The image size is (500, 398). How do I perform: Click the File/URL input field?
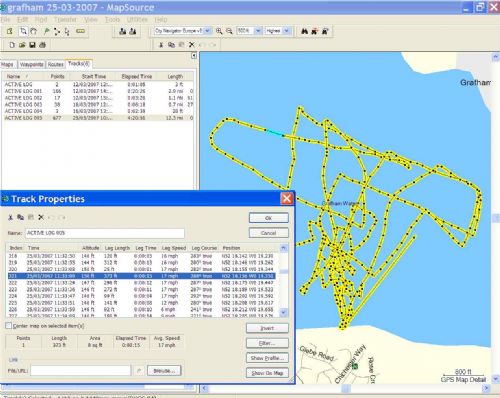pyautogui.click(x=80, y=370)
